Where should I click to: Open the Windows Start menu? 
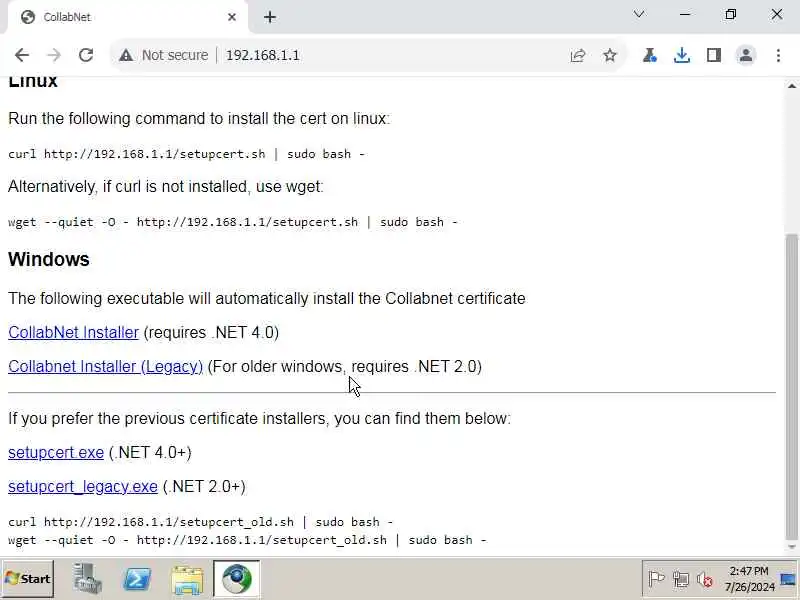(x=28, y=579)
